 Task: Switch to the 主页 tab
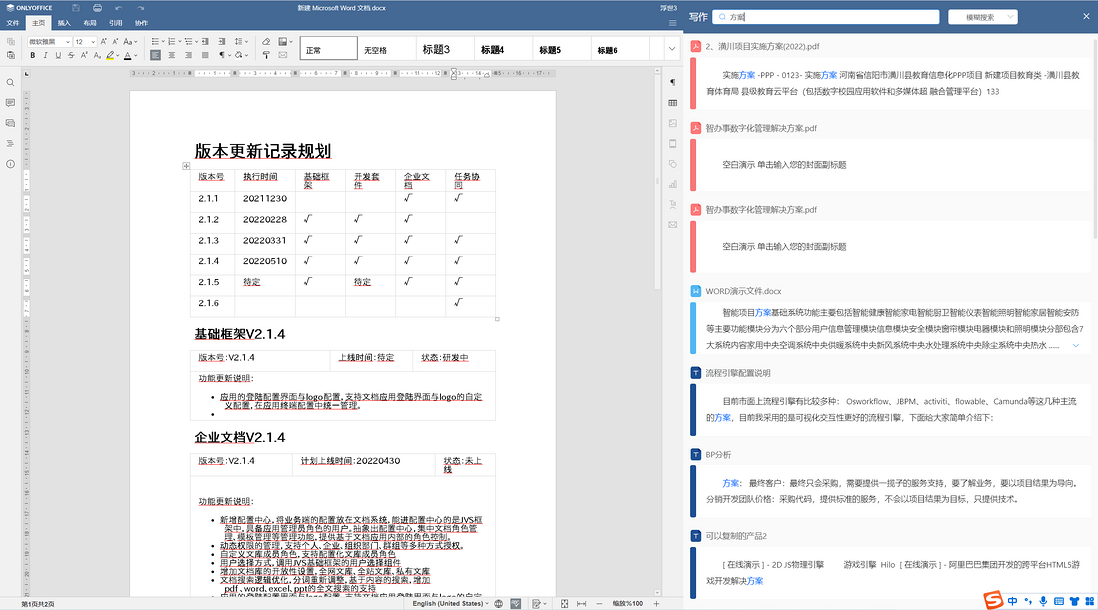point(39,23)
